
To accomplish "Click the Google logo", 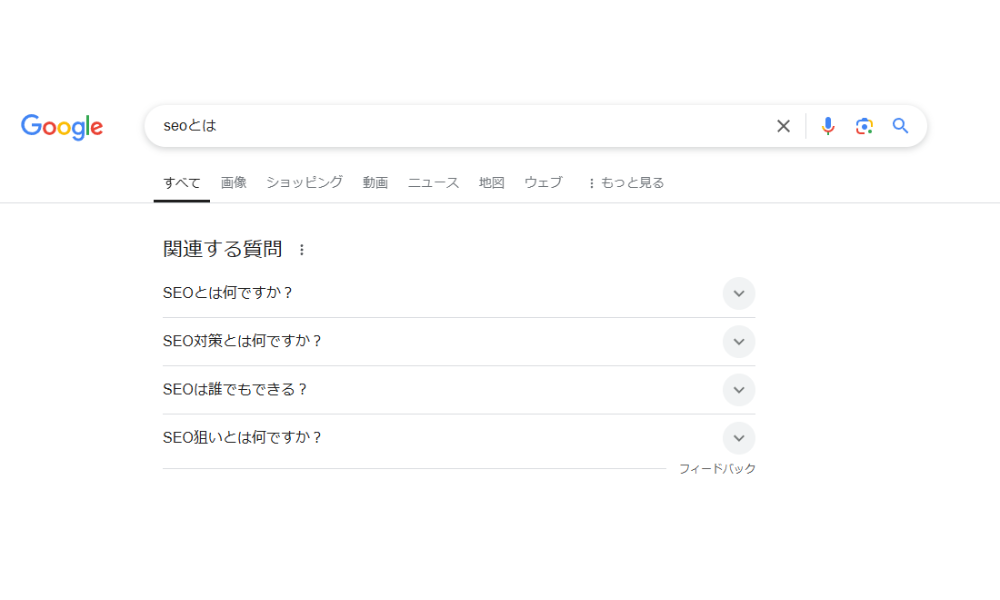I will click(x=61, y=127).
